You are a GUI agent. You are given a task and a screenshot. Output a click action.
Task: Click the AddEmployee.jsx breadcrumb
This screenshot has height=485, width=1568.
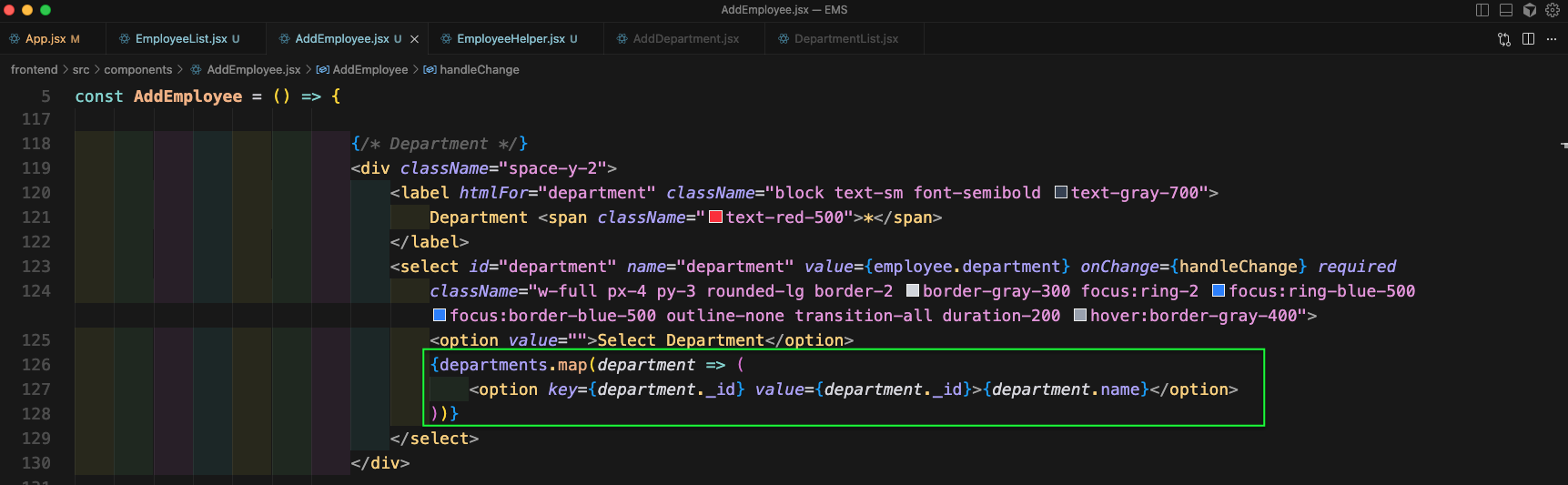pyautogui.click(x=246, y=70)
